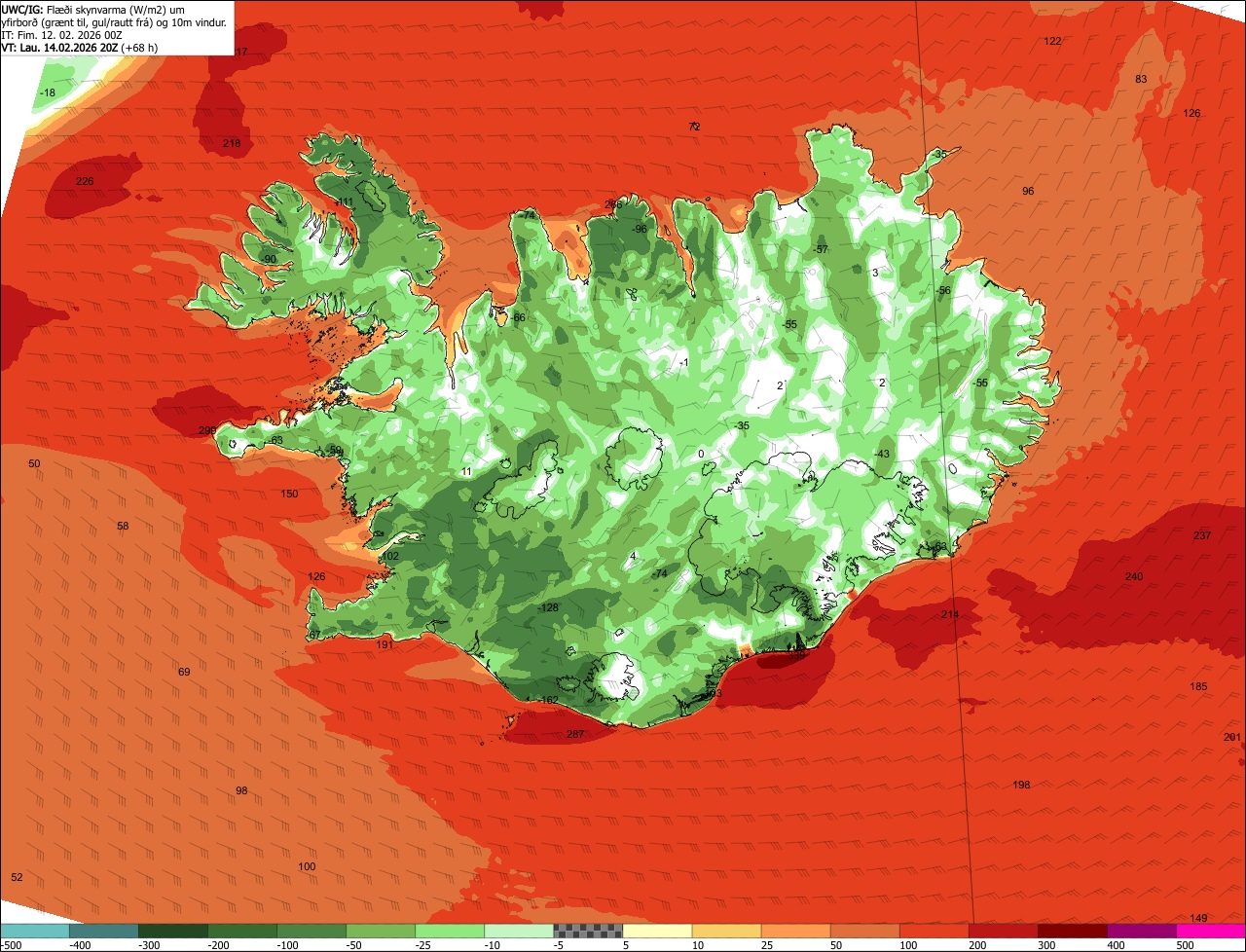Click the '-96' value in north Iceland
This screenshot has height=952, width=1246.
click(x=639, y=229)
